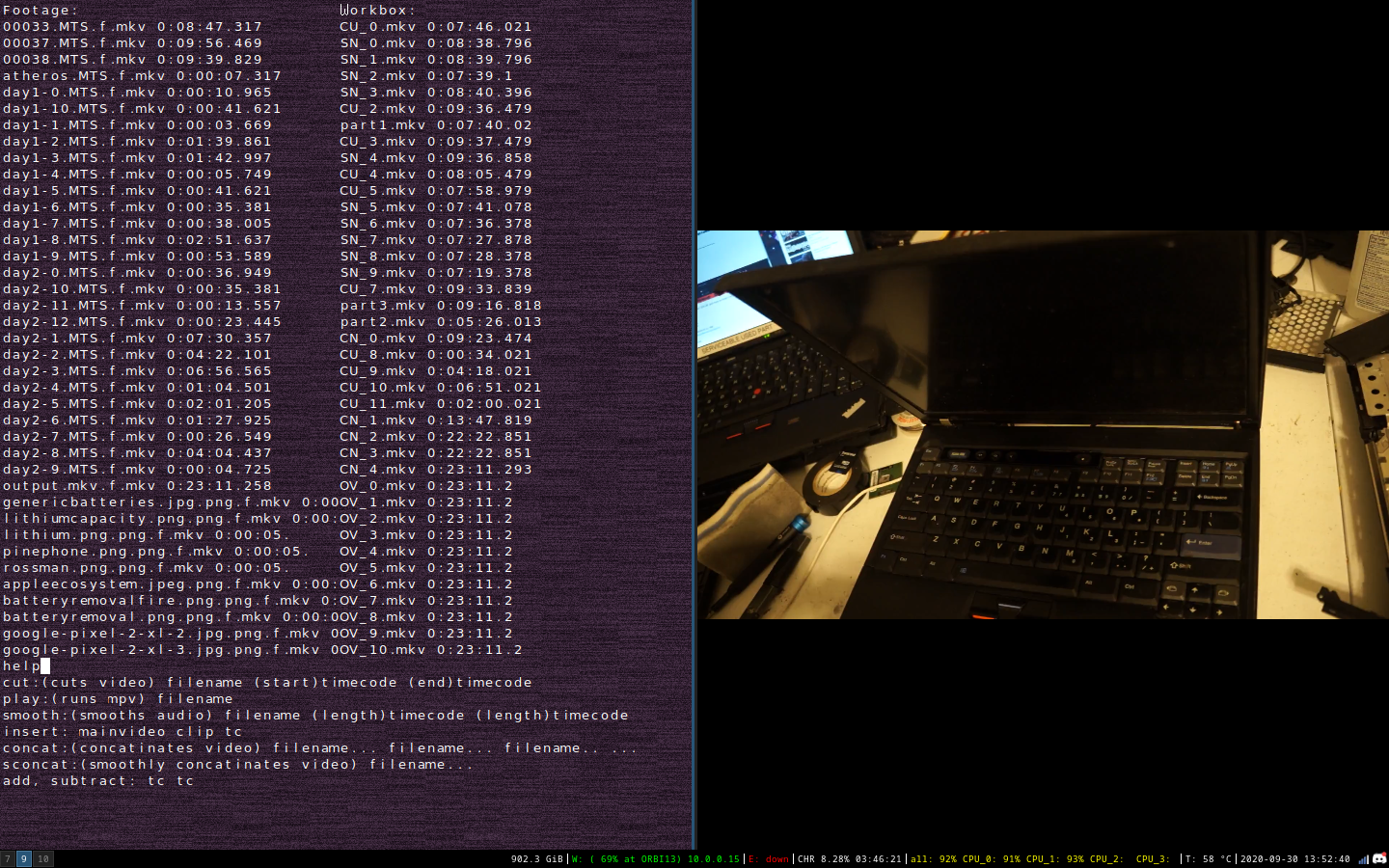This screenshot has height=868, width=1389.
Task: Click the disk space 902.3 GiB status
Action: point(536,859)
